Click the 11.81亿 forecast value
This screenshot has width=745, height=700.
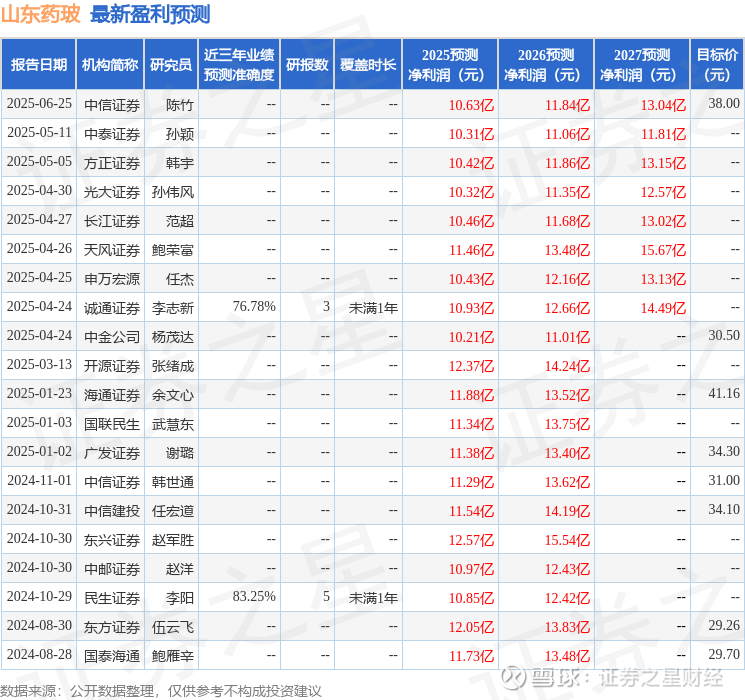tap(663, 134)
